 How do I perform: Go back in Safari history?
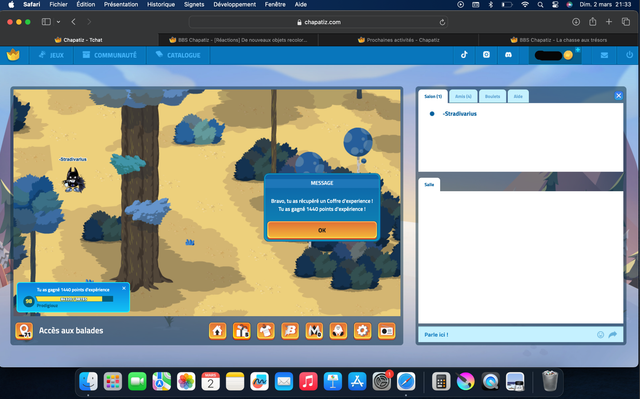pos(73,22)
